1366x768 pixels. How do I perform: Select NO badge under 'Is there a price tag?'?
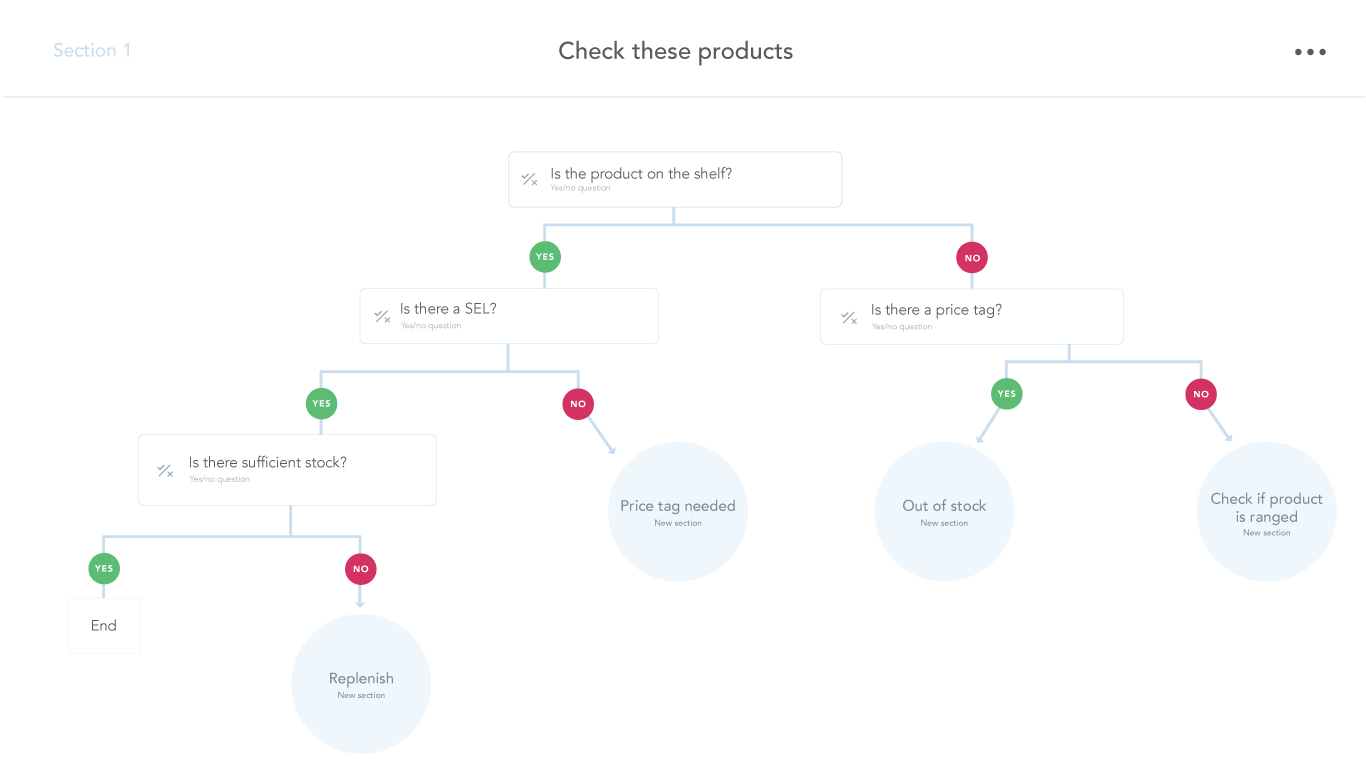[x=1201, y=394]
